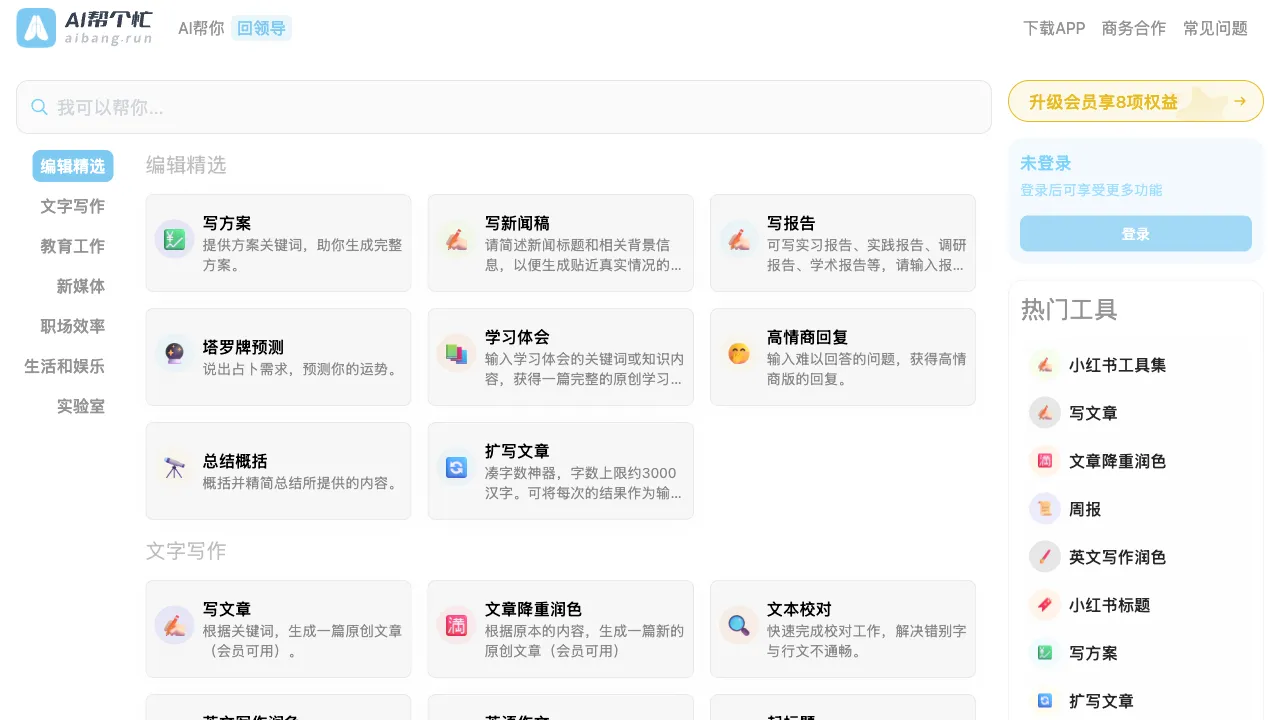Click 英文写作润色 label in hot tools
The height and width of the screenshot is (720, 1280).
click(1117, 557)
